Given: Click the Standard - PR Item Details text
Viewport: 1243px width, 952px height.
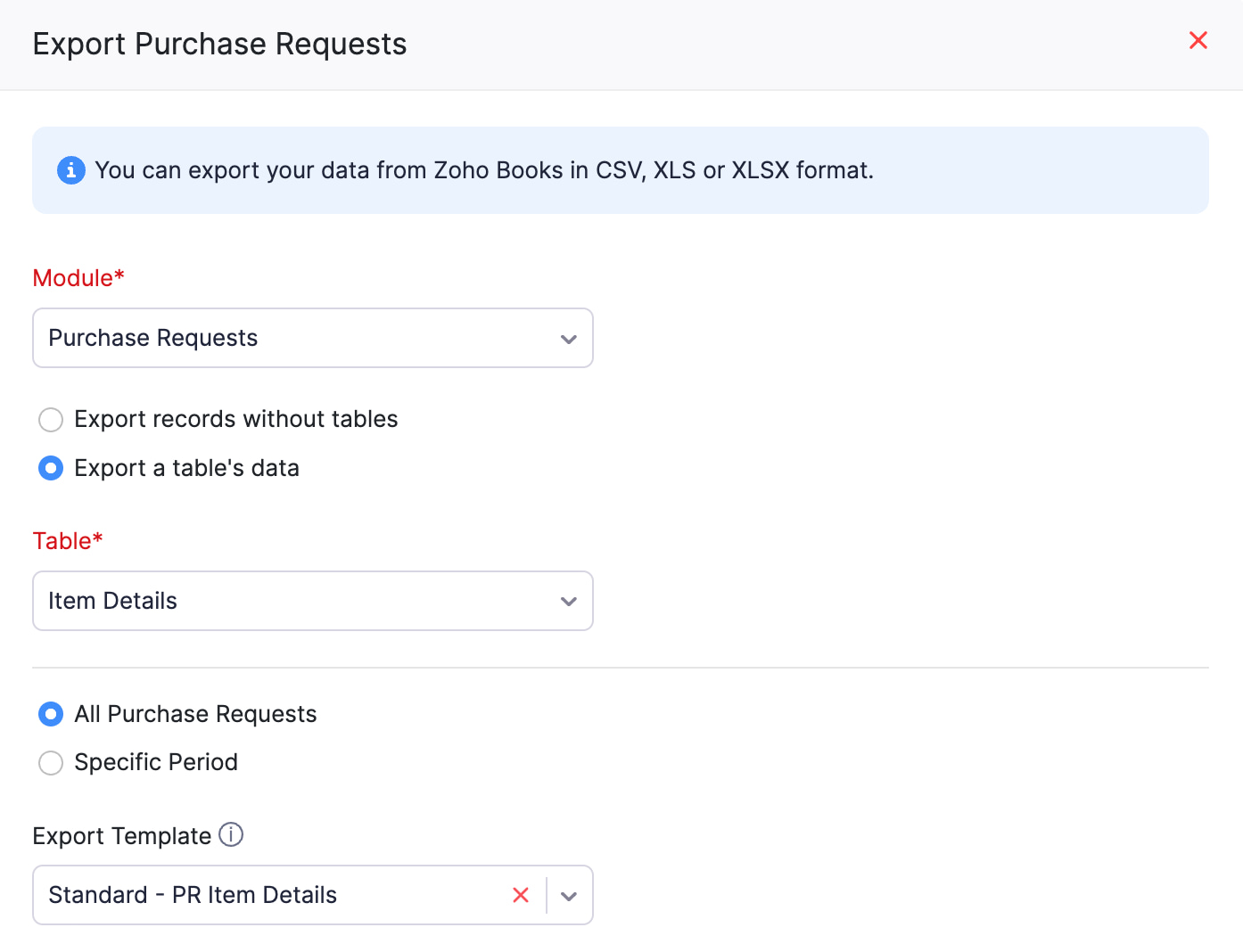Looking at the screenshot, I should 192,895.
